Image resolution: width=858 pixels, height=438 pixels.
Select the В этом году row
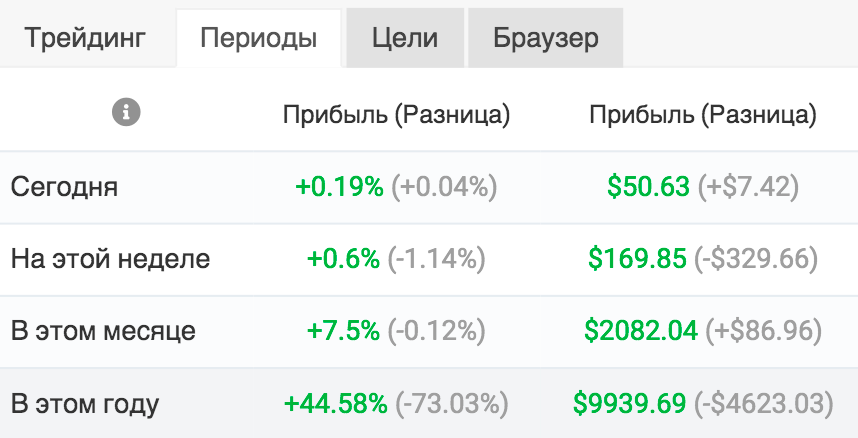[x=429, y=404]
